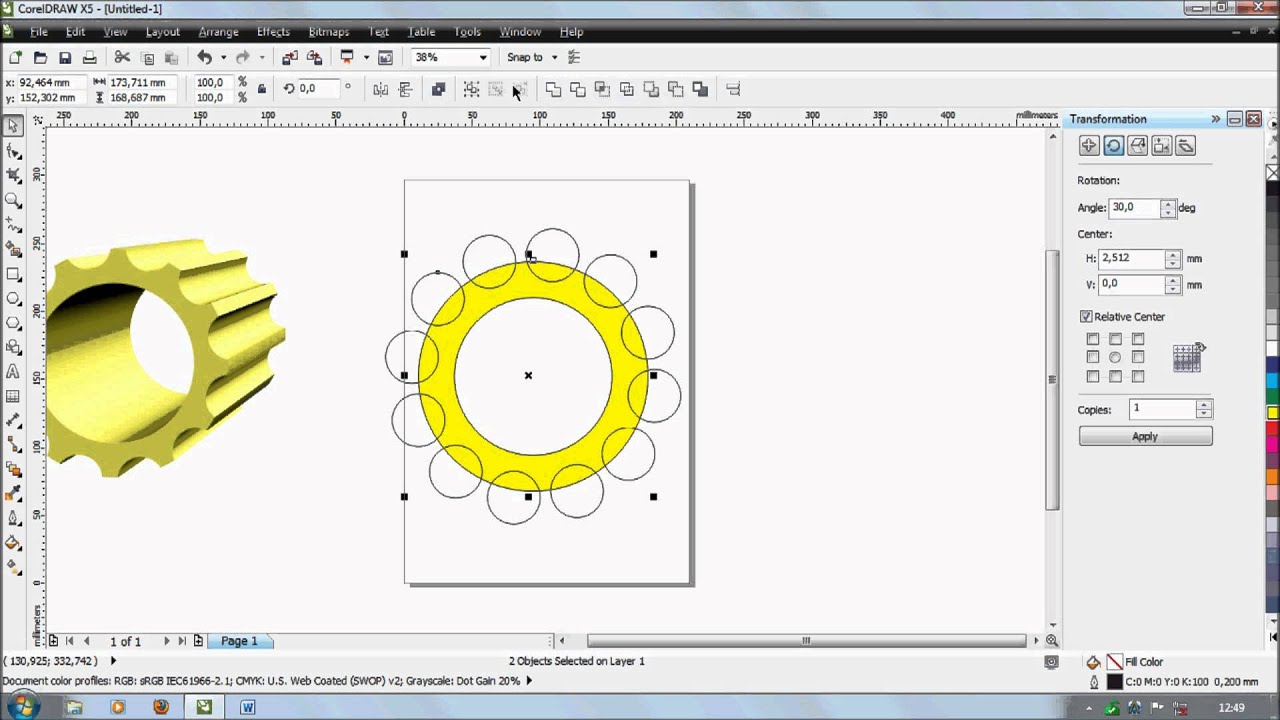Click the Cut scissors icon
This screenshot has width=1280, height=720.
(122, 57)
